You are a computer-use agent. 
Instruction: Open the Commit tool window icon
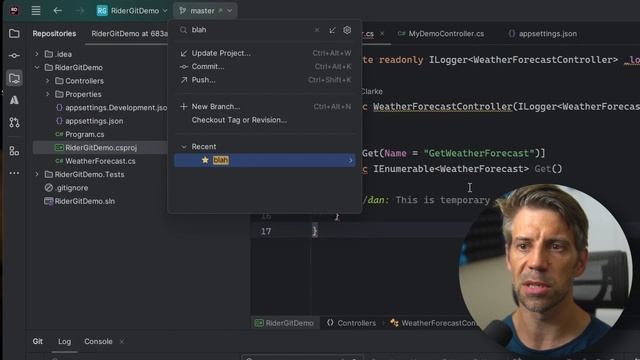pos(14,56)
